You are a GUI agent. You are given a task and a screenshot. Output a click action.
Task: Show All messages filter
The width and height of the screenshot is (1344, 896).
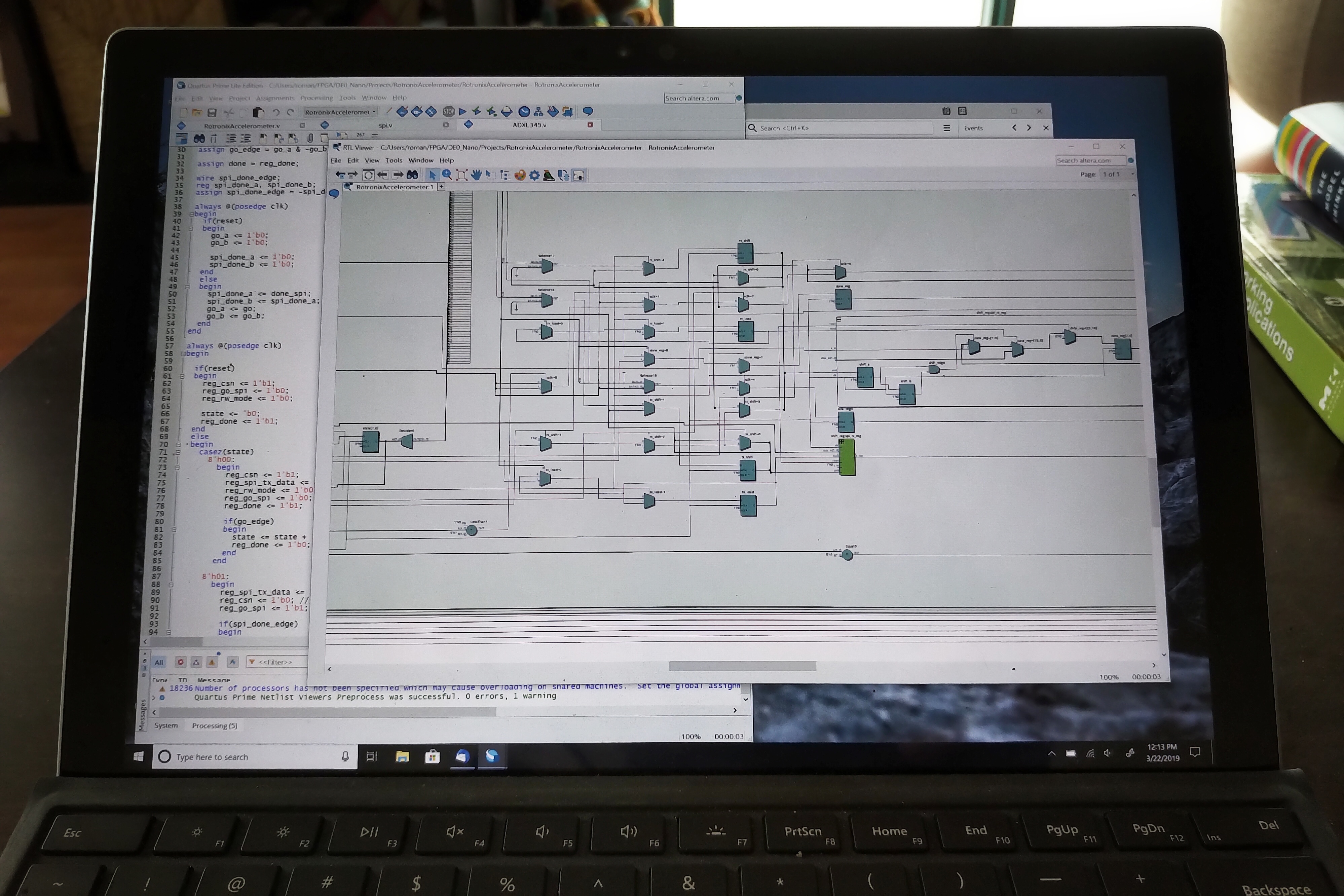tap(159, 662)
